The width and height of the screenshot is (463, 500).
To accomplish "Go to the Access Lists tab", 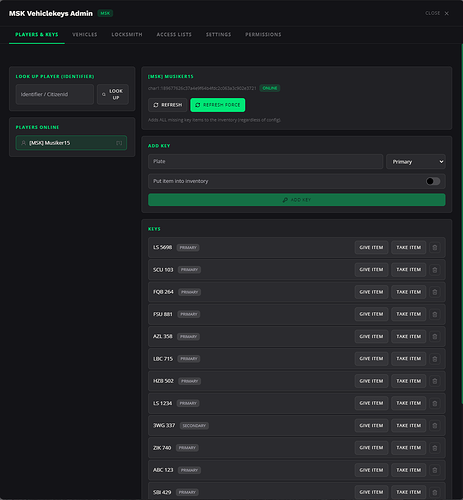I will point(174,35).
